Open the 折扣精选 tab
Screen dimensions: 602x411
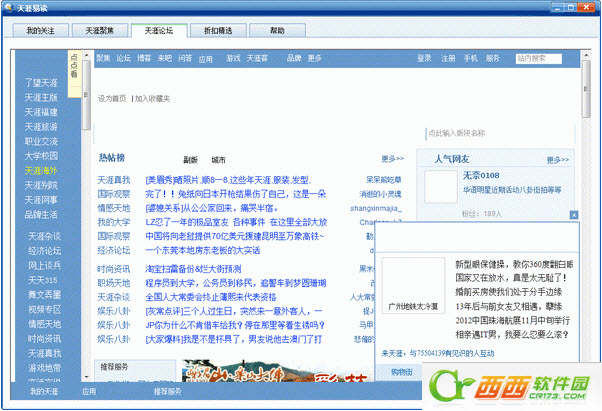[218, 30]
